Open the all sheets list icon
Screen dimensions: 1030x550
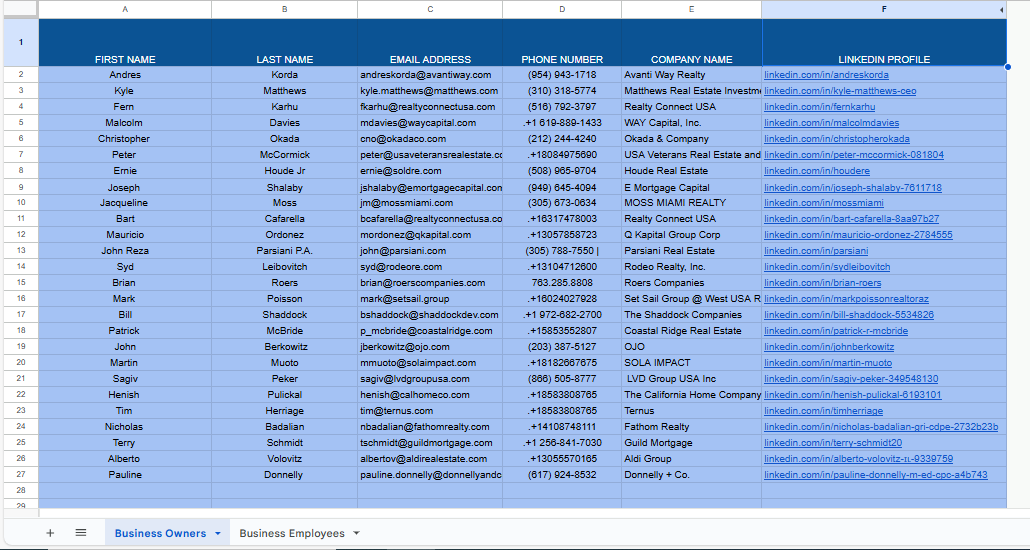pos(81,533)
